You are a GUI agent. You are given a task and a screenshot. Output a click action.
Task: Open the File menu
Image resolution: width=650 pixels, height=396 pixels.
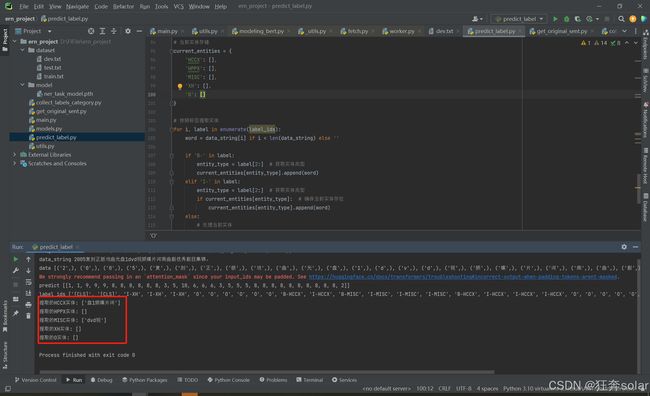click(24, 6)
